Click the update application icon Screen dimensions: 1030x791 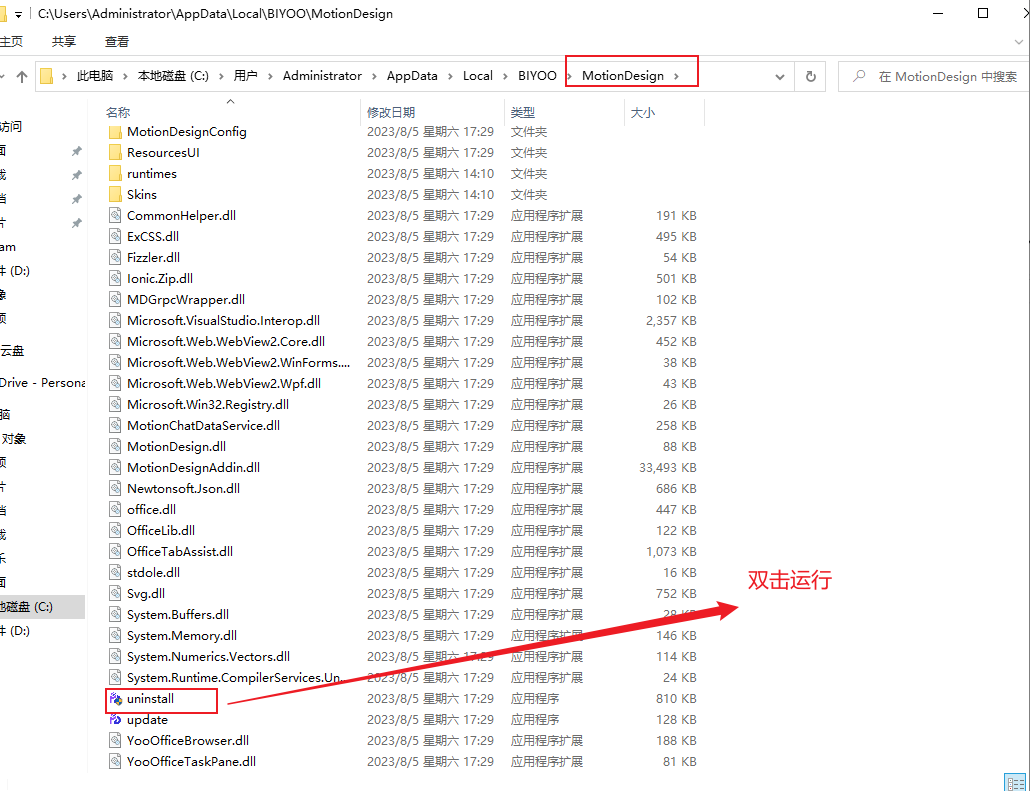coord(115,720)
